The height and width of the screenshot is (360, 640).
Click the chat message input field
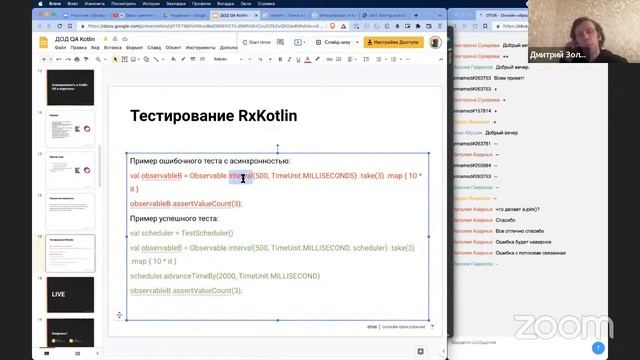click(519, 342)
